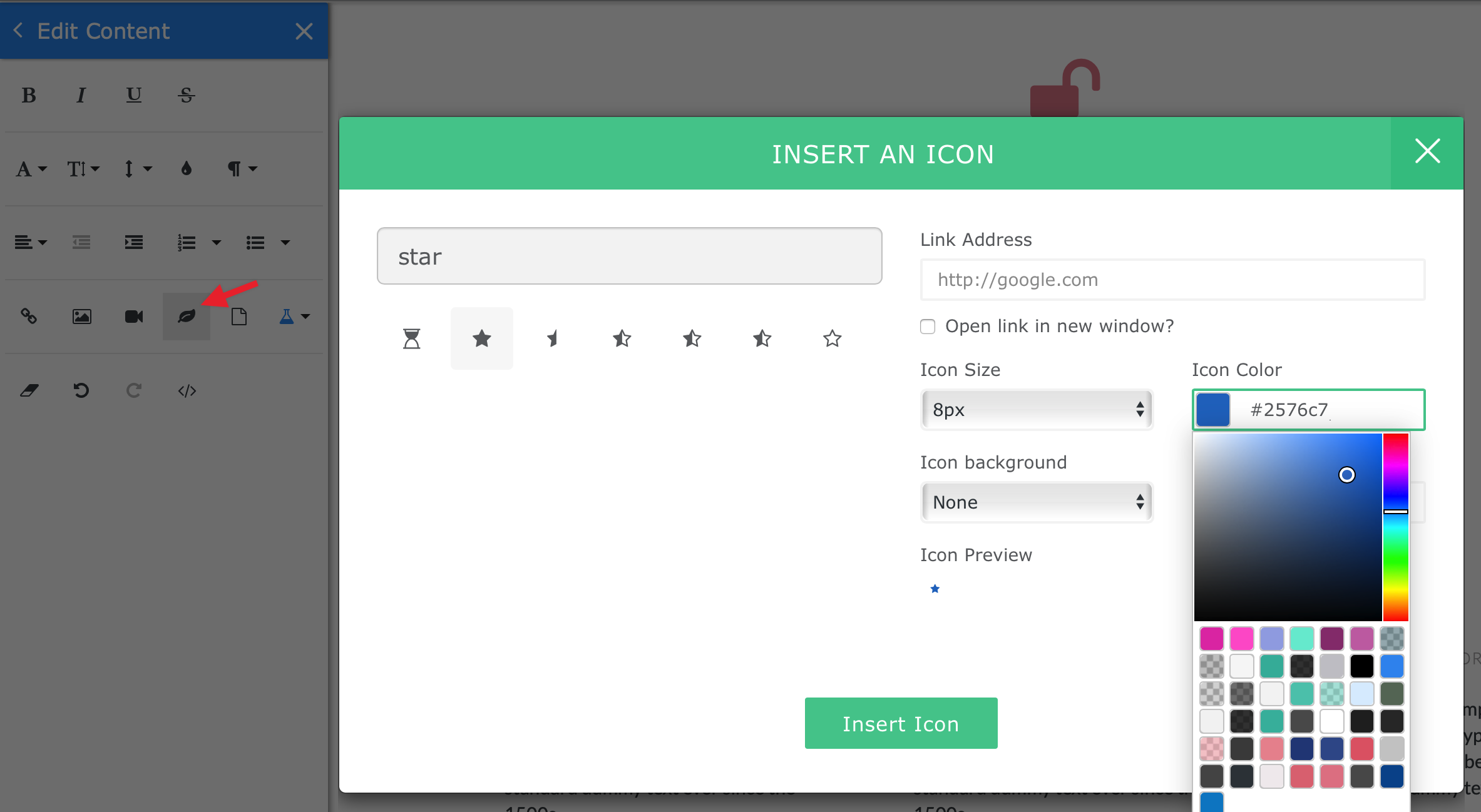Open the Icon background dropdown
The image size is (1481, 812).
coord(1037,502)
